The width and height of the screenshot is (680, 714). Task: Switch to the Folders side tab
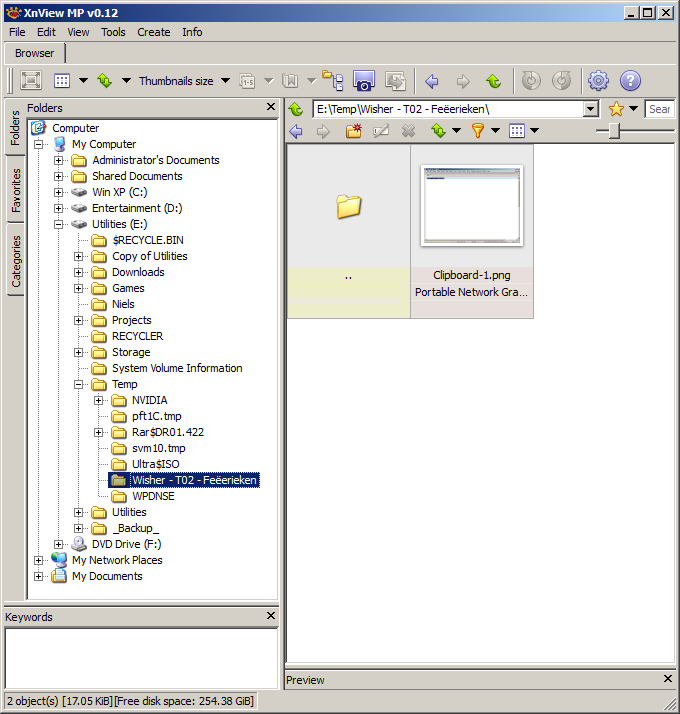click(16, 128)
